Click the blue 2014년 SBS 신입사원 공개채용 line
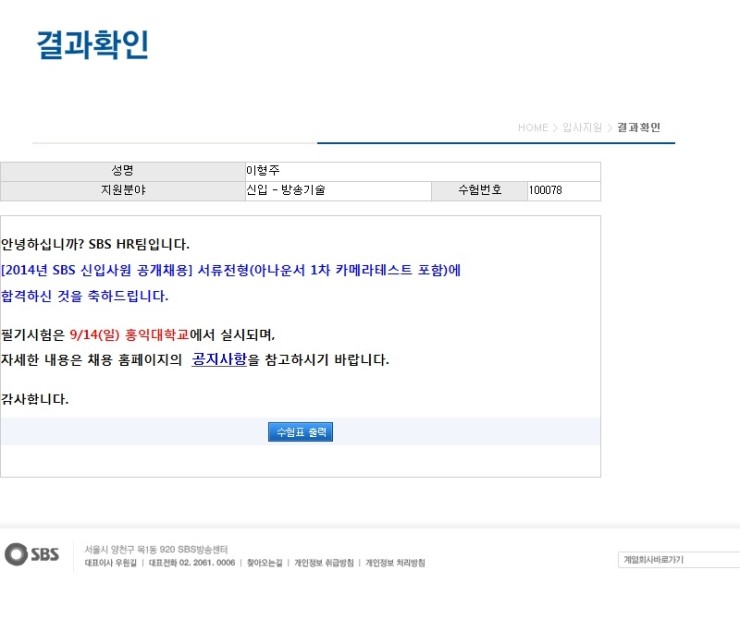The width and height of the screenshot is (740, 631). coord(230,270)
